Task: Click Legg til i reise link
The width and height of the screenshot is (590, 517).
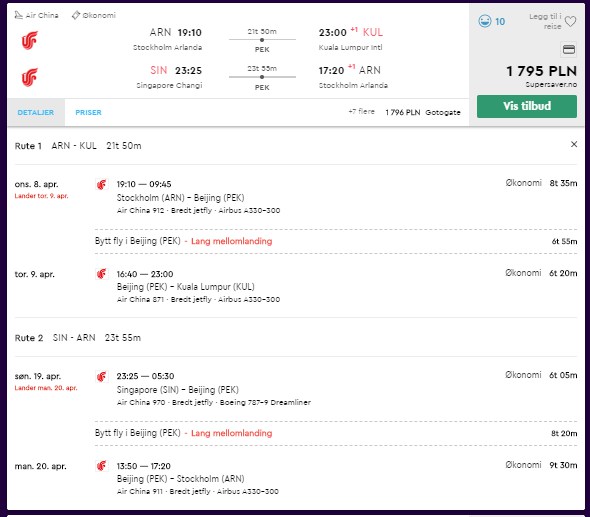Action: [x=545, y=21]
